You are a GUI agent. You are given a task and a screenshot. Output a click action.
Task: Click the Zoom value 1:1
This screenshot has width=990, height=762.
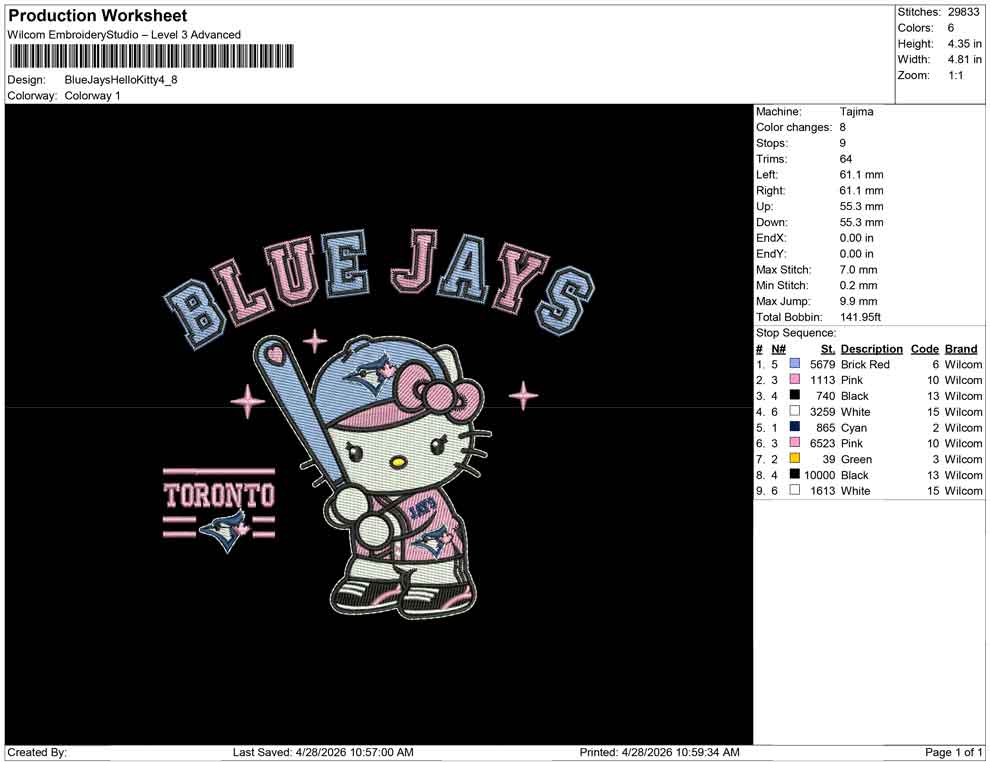pos(956,75)
